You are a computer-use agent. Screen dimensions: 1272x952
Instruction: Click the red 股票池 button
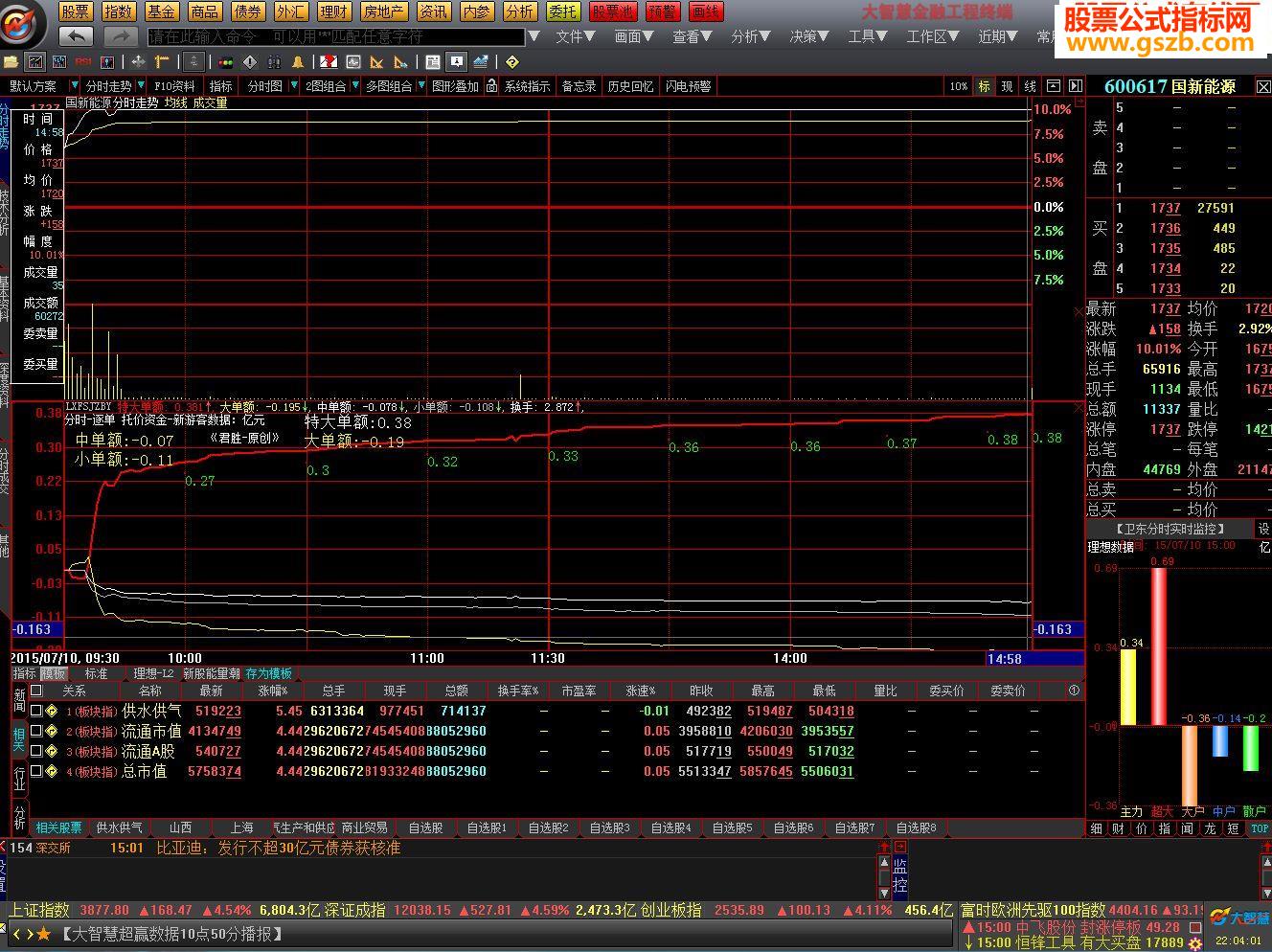[612, 11]
